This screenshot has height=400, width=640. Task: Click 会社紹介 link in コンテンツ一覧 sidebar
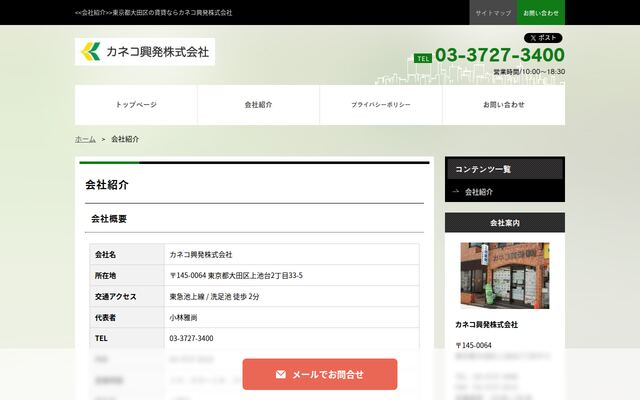(x=479, y=192)
